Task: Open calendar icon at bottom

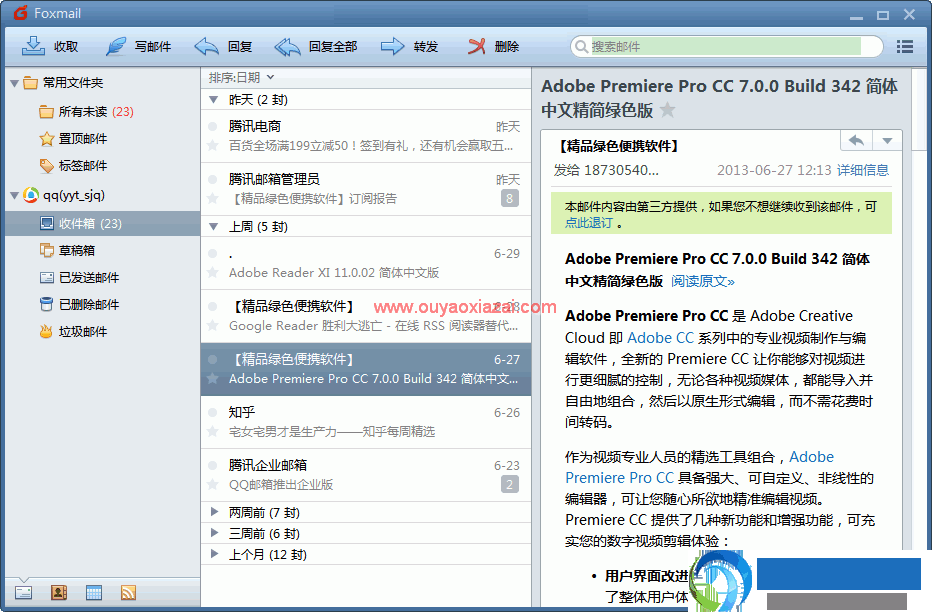Action: (x=93, y=592)
